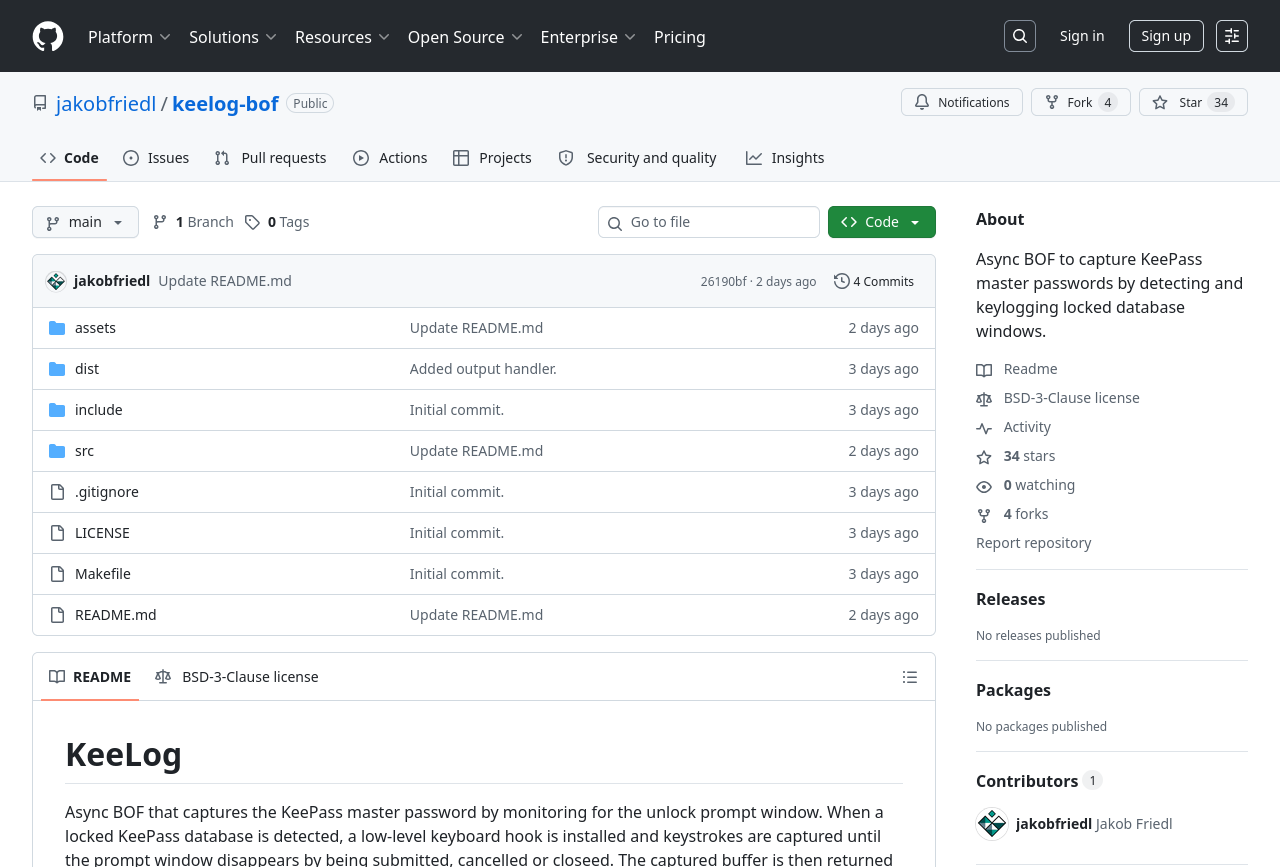1280x867 pixels.
Task: Turn on repository Notifications
Action: [x=961, y=102]
